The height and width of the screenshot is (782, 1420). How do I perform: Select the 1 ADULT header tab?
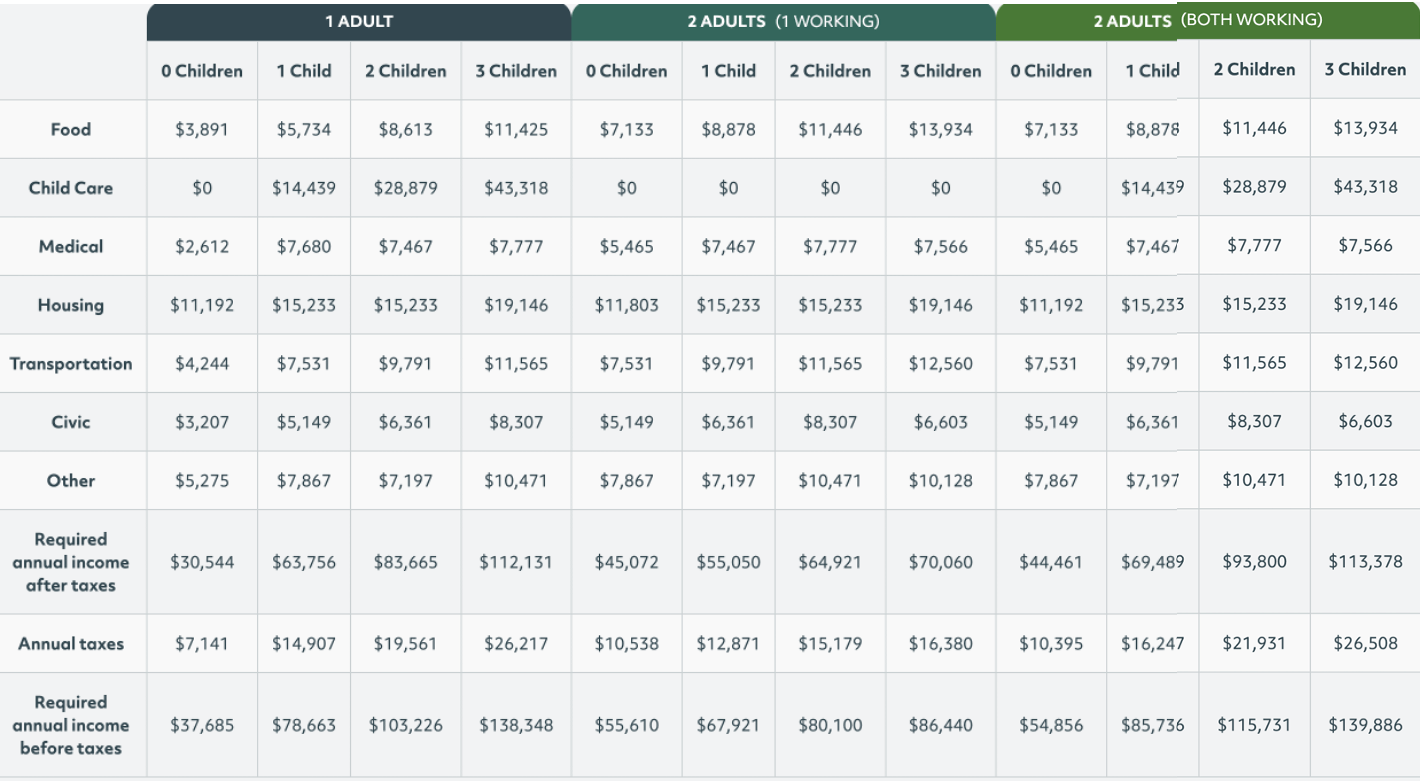click(x=359, y=21)
